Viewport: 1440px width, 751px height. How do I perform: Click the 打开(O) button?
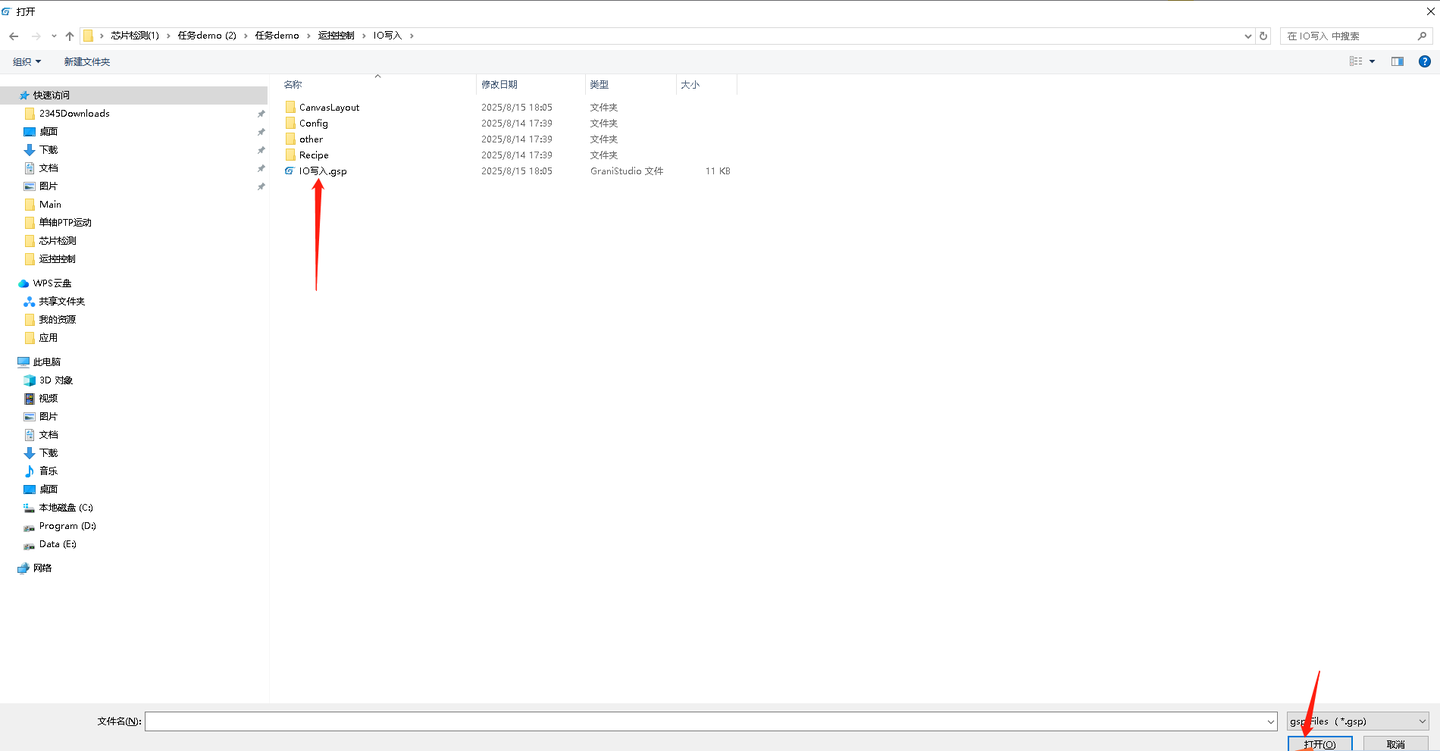[x=1320, y=744]
